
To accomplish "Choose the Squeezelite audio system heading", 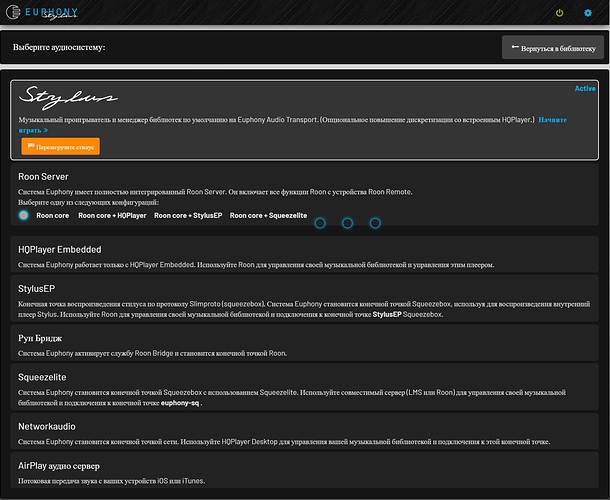I will pyautogui.click(x=42, y=377).
